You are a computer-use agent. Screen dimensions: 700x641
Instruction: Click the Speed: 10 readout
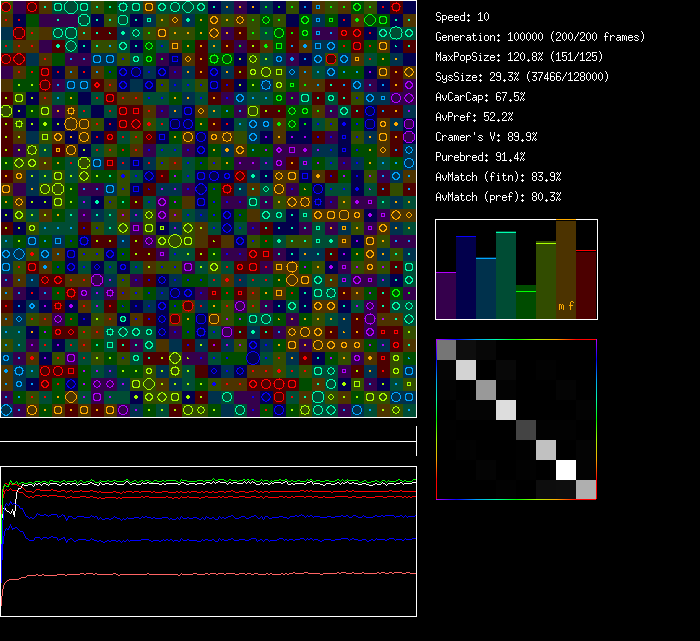(462, 17)
